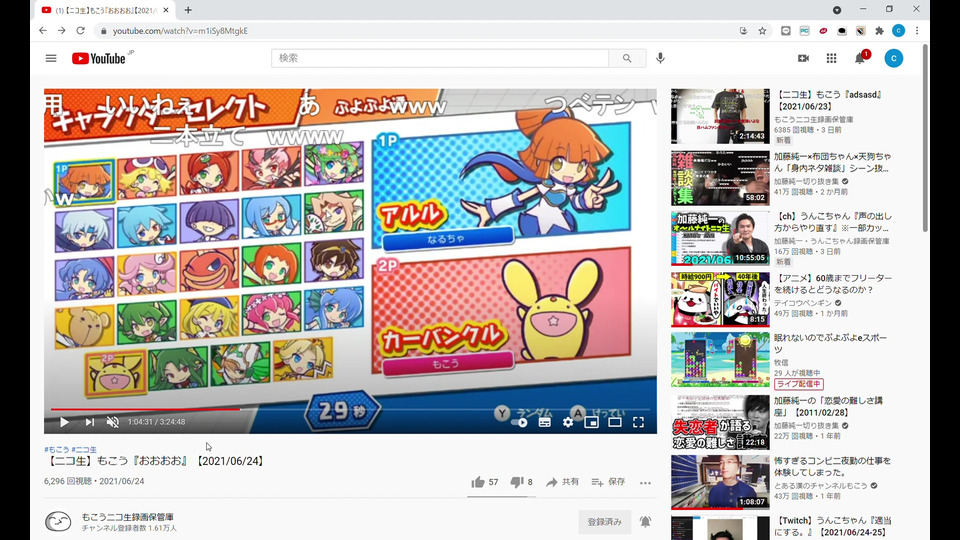Open notifications bell in header
The height and width of the screenshot is (540, 960).
(860, 58)
